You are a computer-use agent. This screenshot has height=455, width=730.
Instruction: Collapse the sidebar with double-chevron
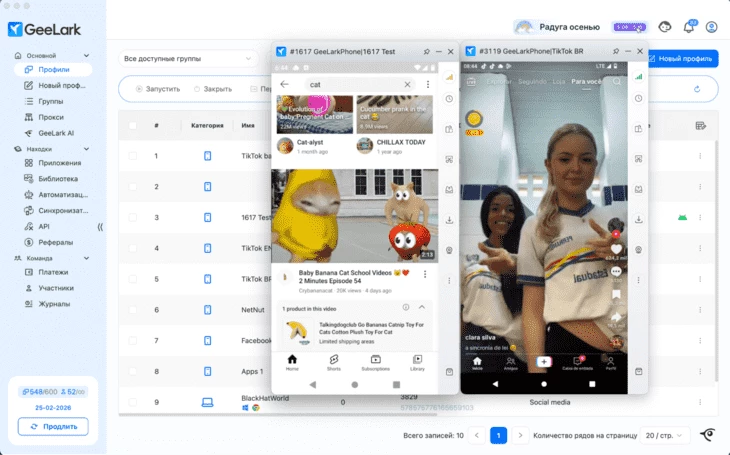click(100, 227)
